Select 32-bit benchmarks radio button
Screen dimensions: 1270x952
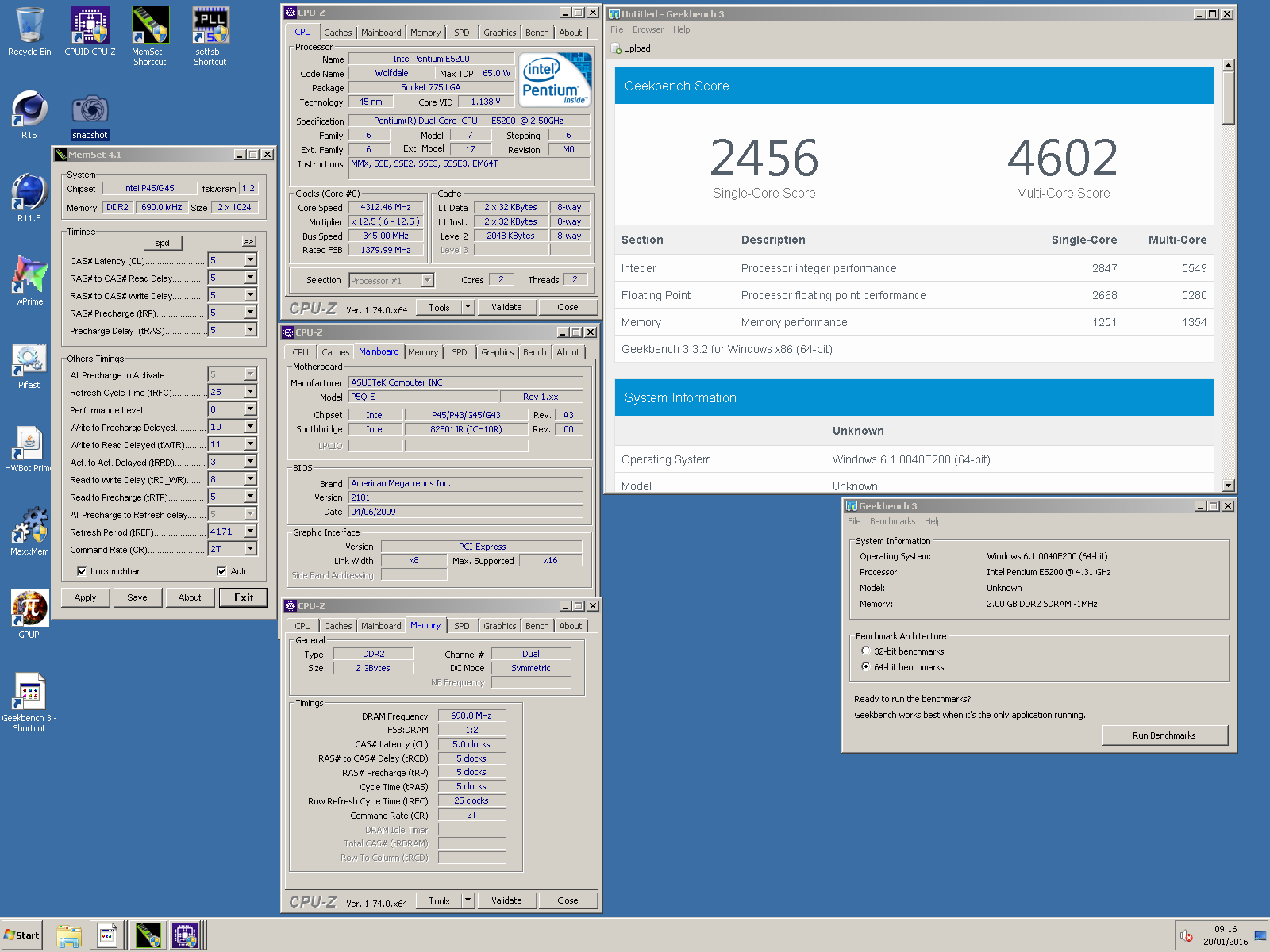coord(866,651)
